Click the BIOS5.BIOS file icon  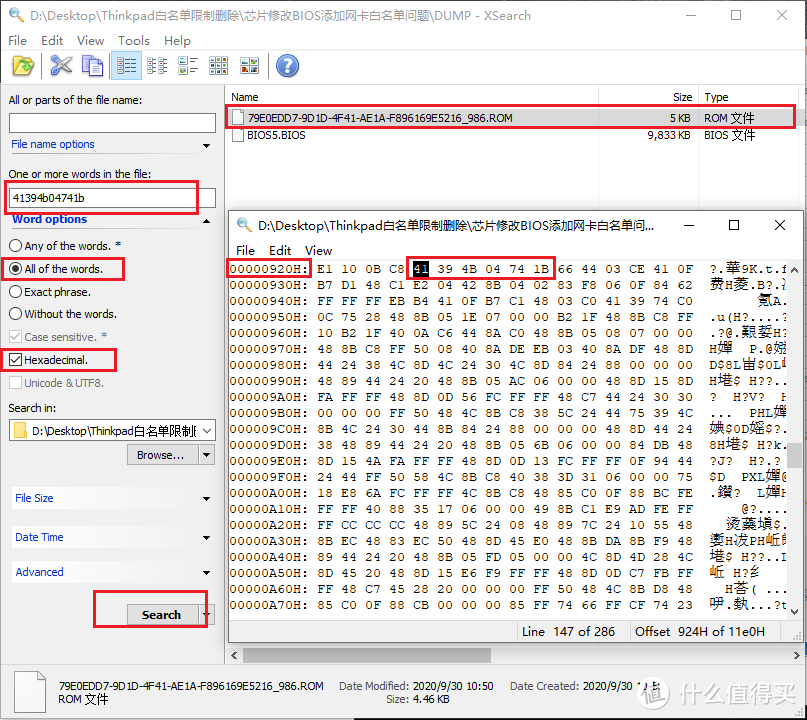pos(238,135)
